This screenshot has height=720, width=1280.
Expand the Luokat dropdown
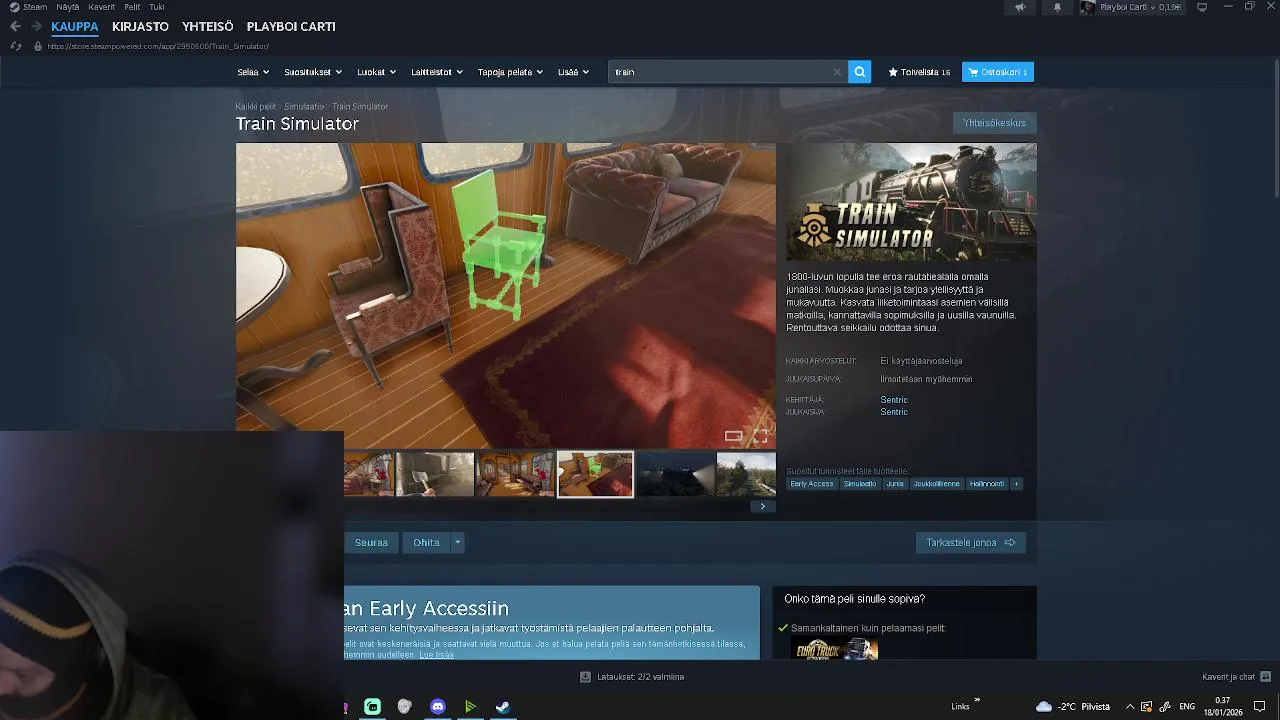376,72
